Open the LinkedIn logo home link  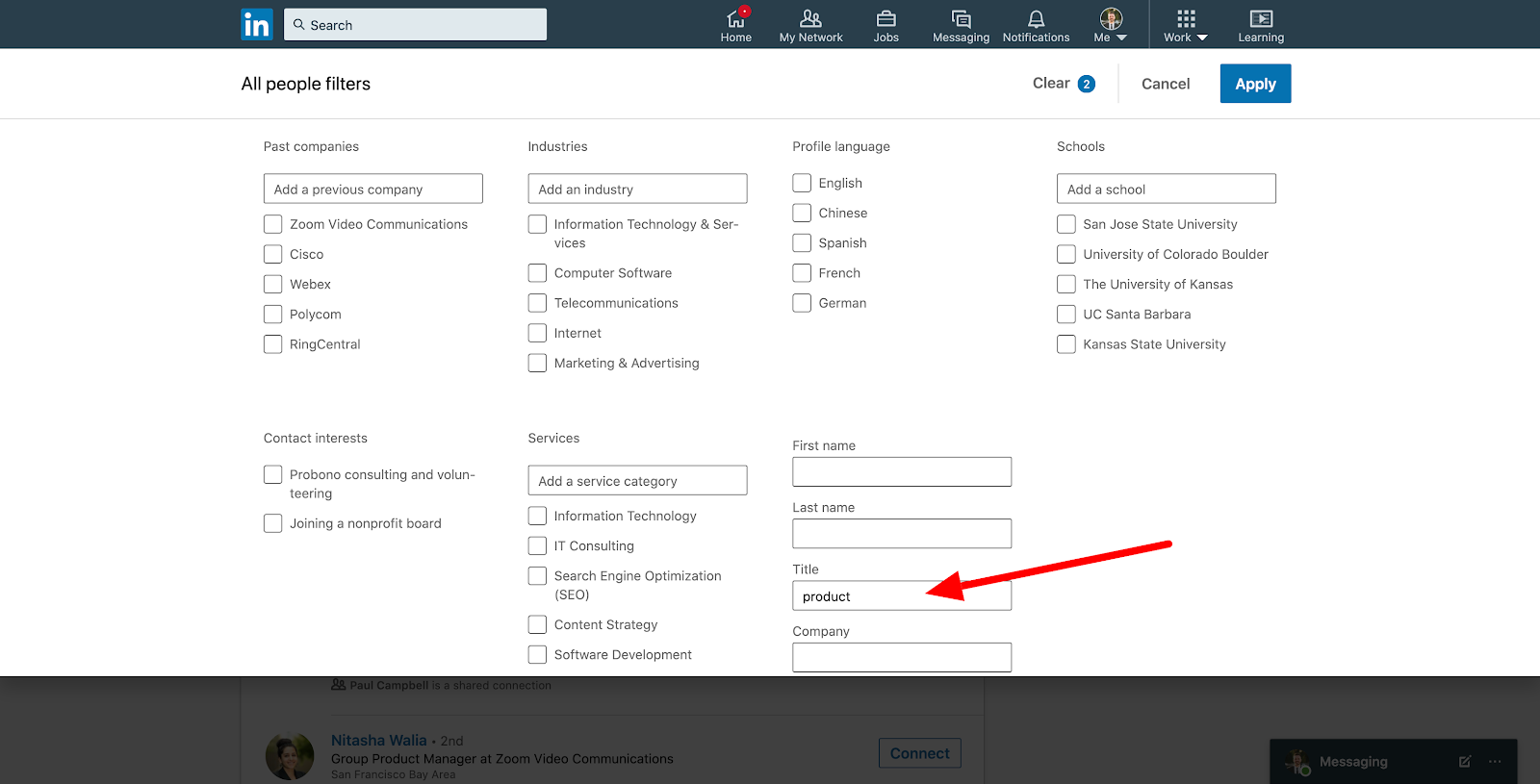click(257, 24)
